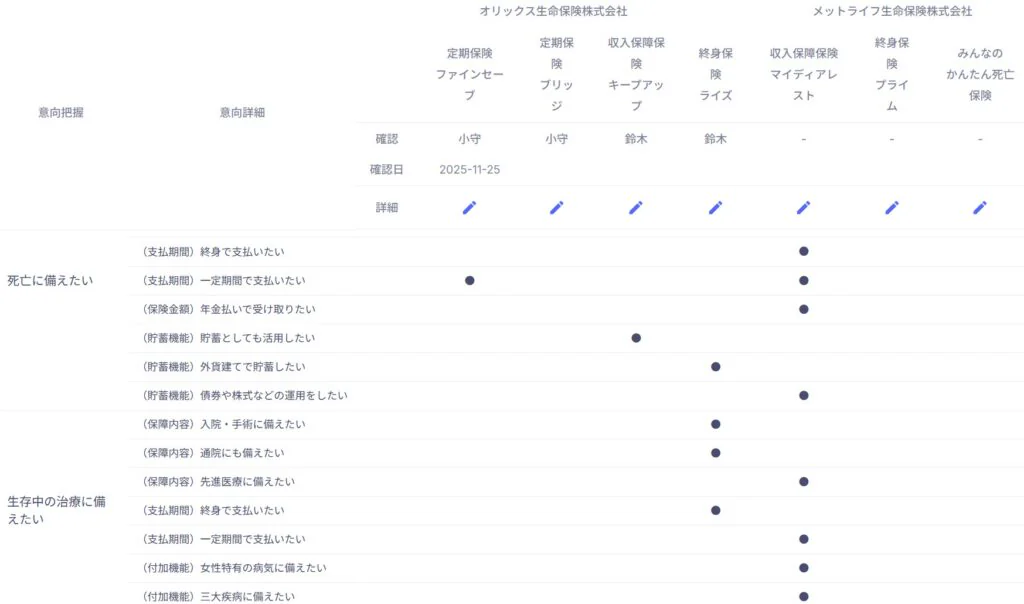
Task: Open details pencil for みんなのかんたん死亡保険
Action: point(980,208)
